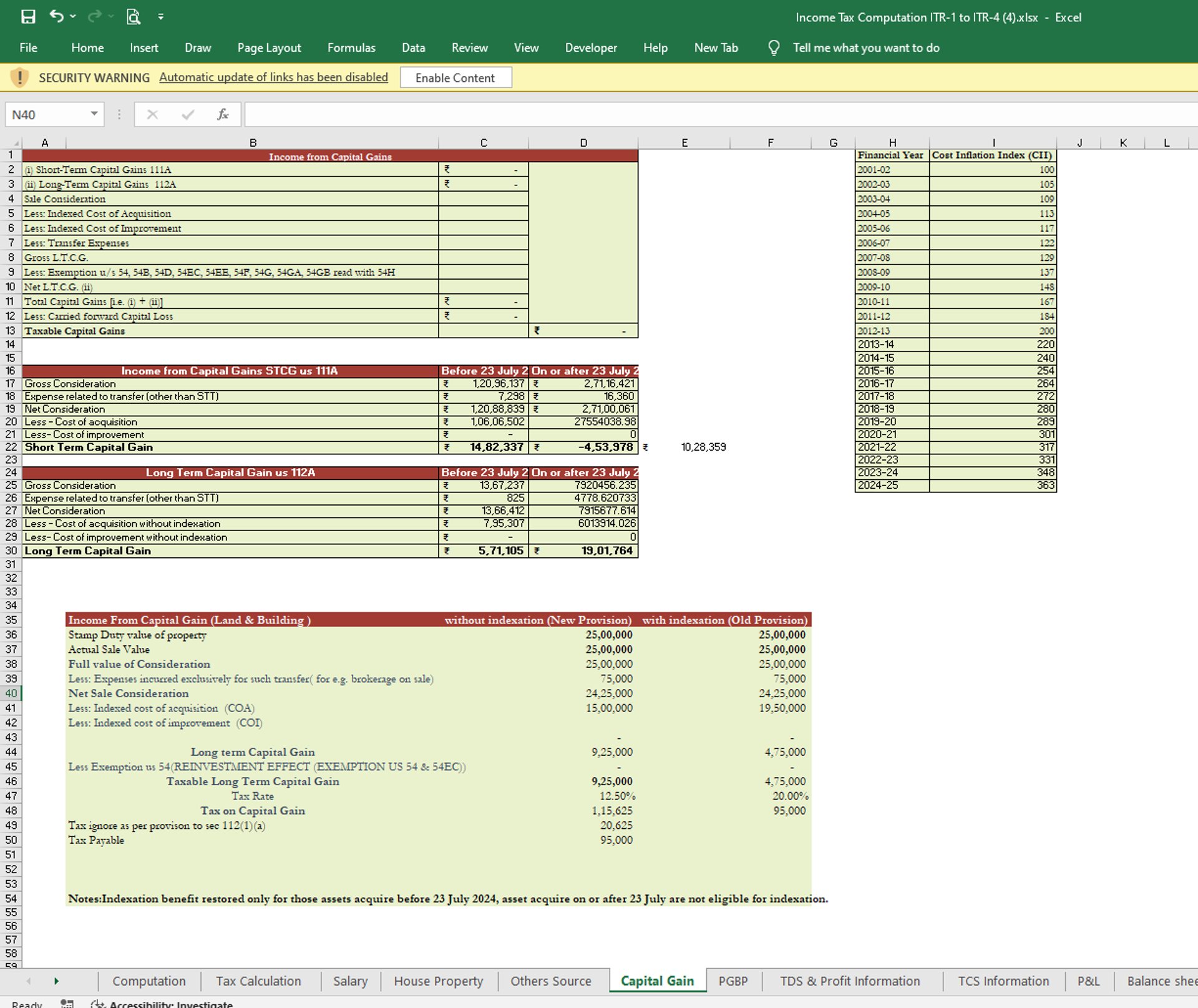
Task: Click the Insert Function fx icon
Action: point(223,114)
